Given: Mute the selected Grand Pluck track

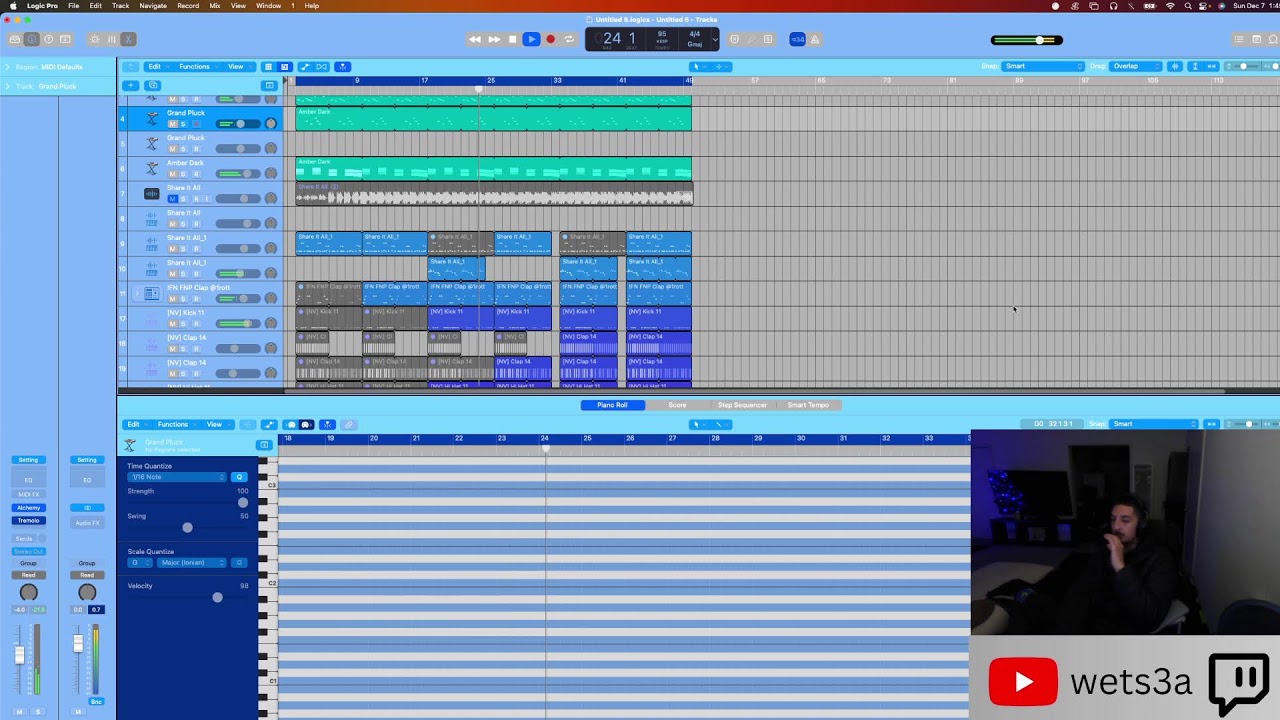Looking at the screenshot, I should 172,124.
